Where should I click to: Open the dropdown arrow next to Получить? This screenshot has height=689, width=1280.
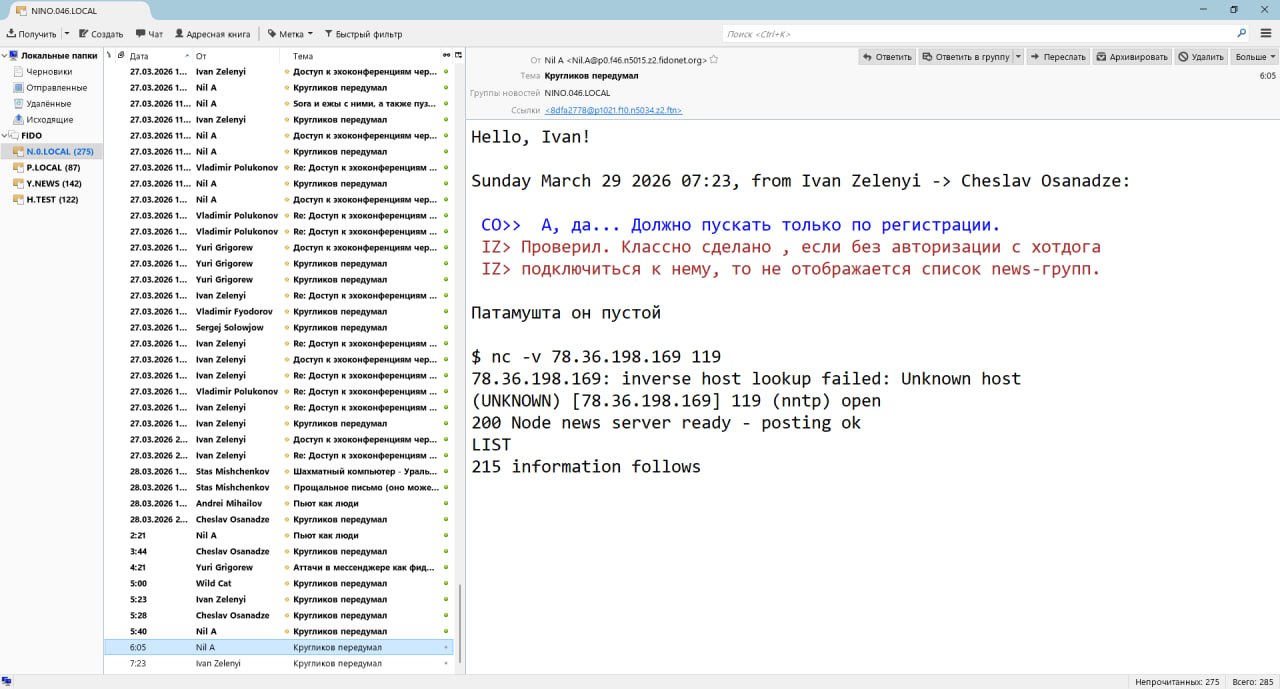pyautogui.click(x=65, y=34)
